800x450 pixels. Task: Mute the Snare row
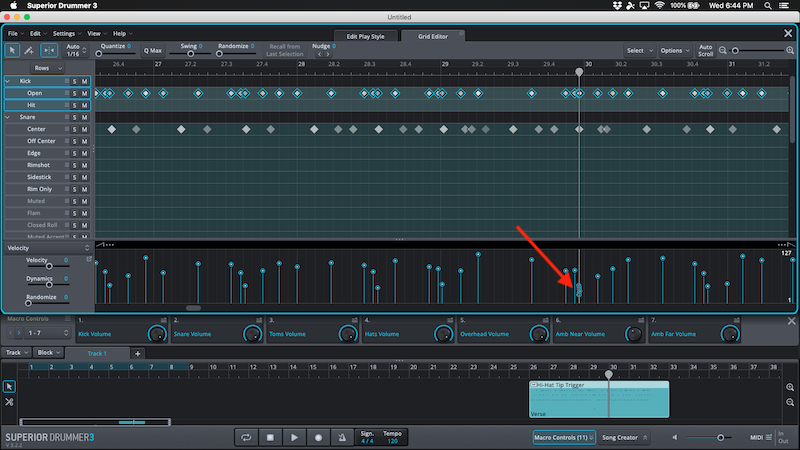point(85,117)
